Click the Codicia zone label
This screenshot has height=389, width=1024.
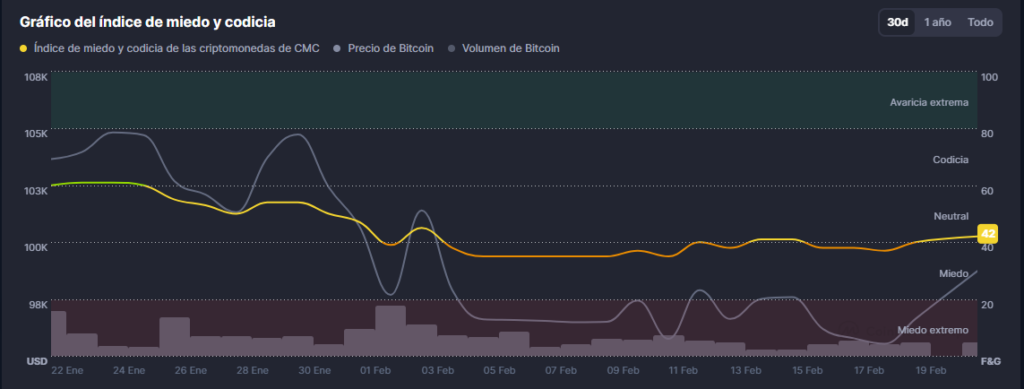click(x=950, y=159)
